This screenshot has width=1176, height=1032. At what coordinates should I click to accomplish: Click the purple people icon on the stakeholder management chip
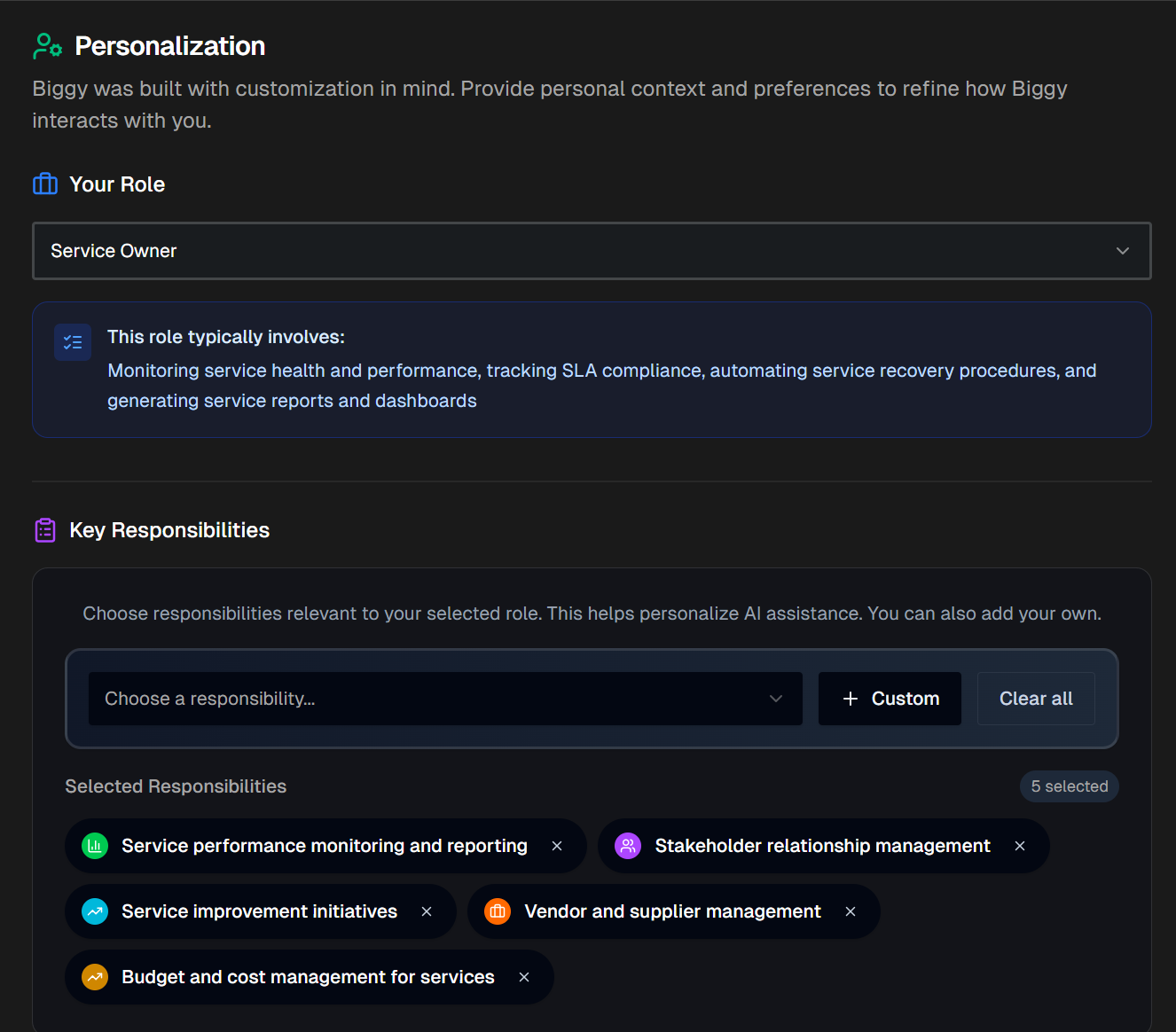pos(628,846)
